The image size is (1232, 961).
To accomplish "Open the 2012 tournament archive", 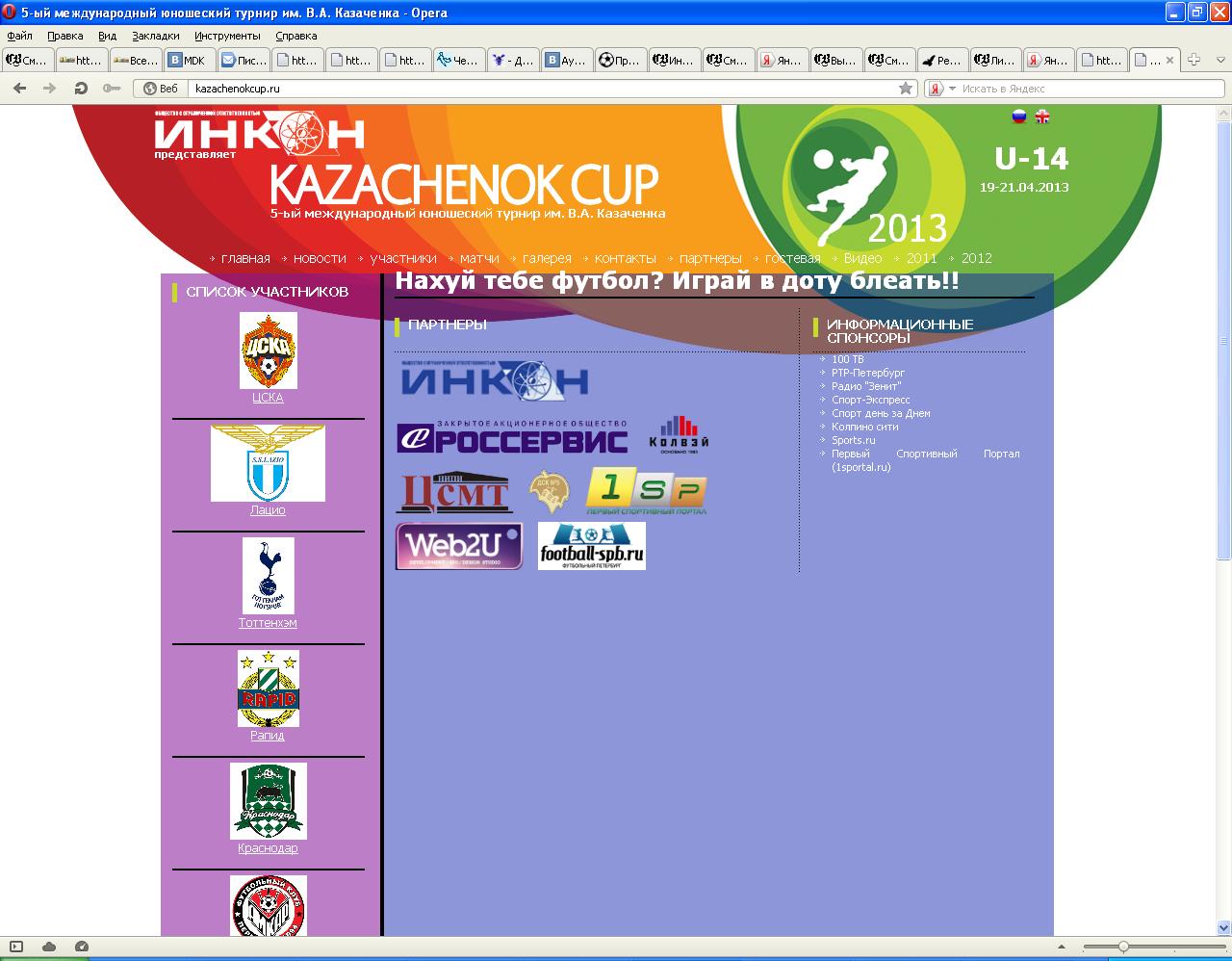I will point(977,258).
